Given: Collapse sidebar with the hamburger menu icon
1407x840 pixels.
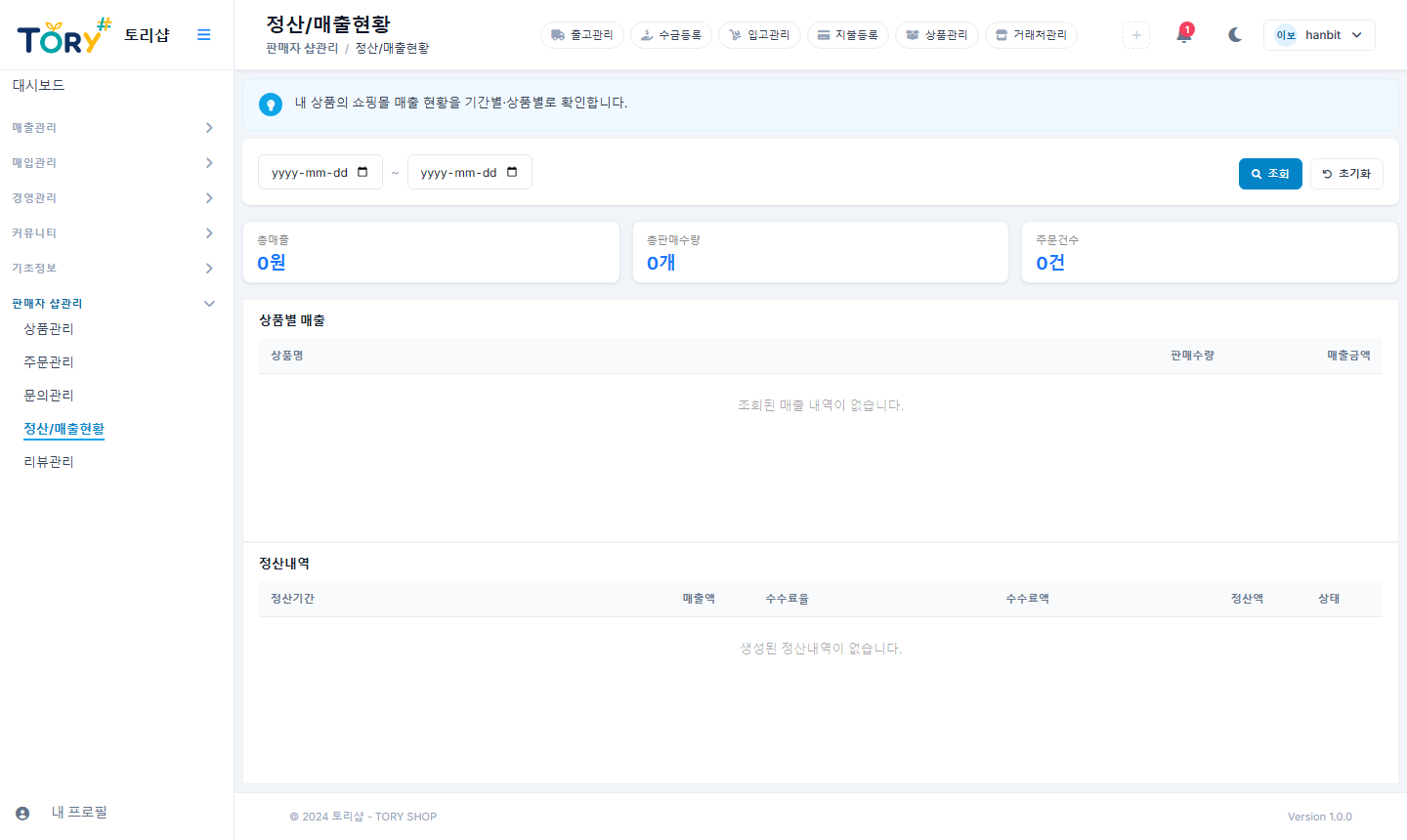Looking at the screenshot, I should (x=204, y=35).
